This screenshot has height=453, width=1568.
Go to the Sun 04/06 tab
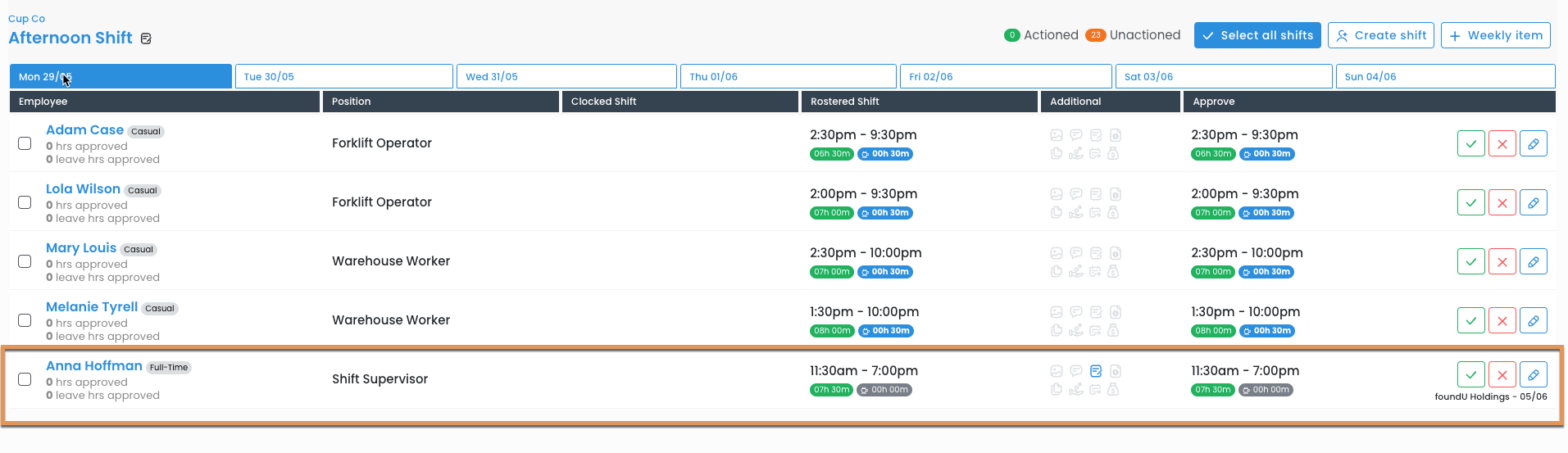click(x=1444, y=76)
